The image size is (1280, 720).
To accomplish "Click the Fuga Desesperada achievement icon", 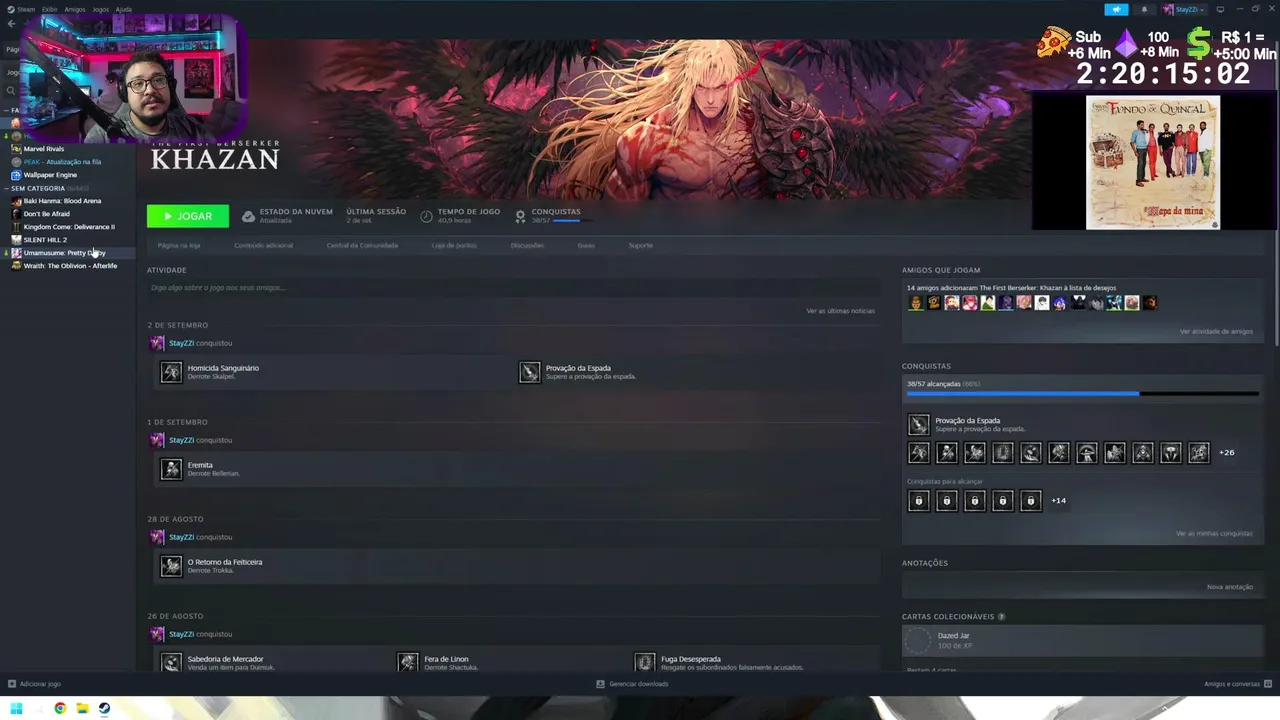I will [x=645, y=662].
